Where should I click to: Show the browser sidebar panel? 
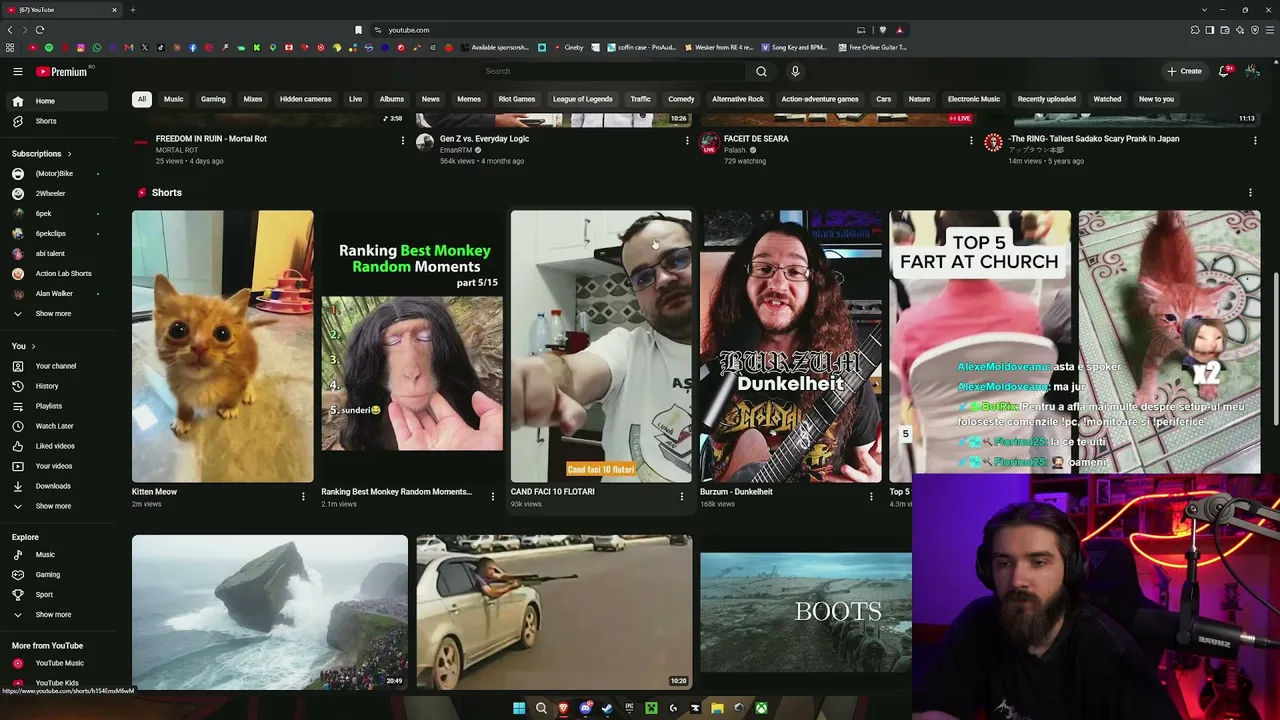click(x=1210, y=30)
